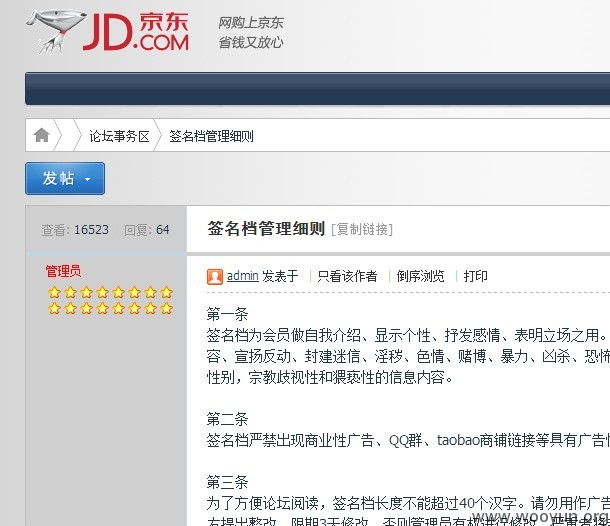The width and height of the screenshot is (610, 526).
Task: Click the 回复: 64 reply count
Action: [x=147, y=230]
